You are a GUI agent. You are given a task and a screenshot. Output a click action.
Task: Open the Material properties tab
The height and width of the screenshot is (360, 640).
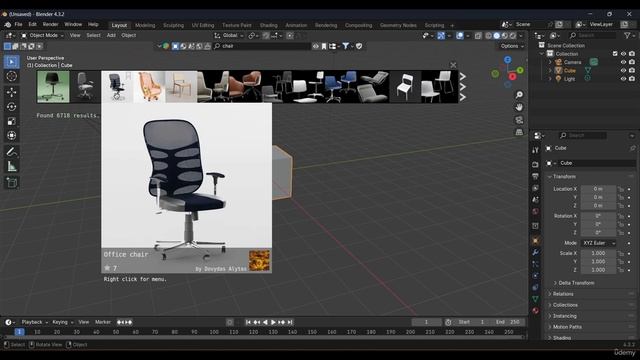(x=536, y=311)
